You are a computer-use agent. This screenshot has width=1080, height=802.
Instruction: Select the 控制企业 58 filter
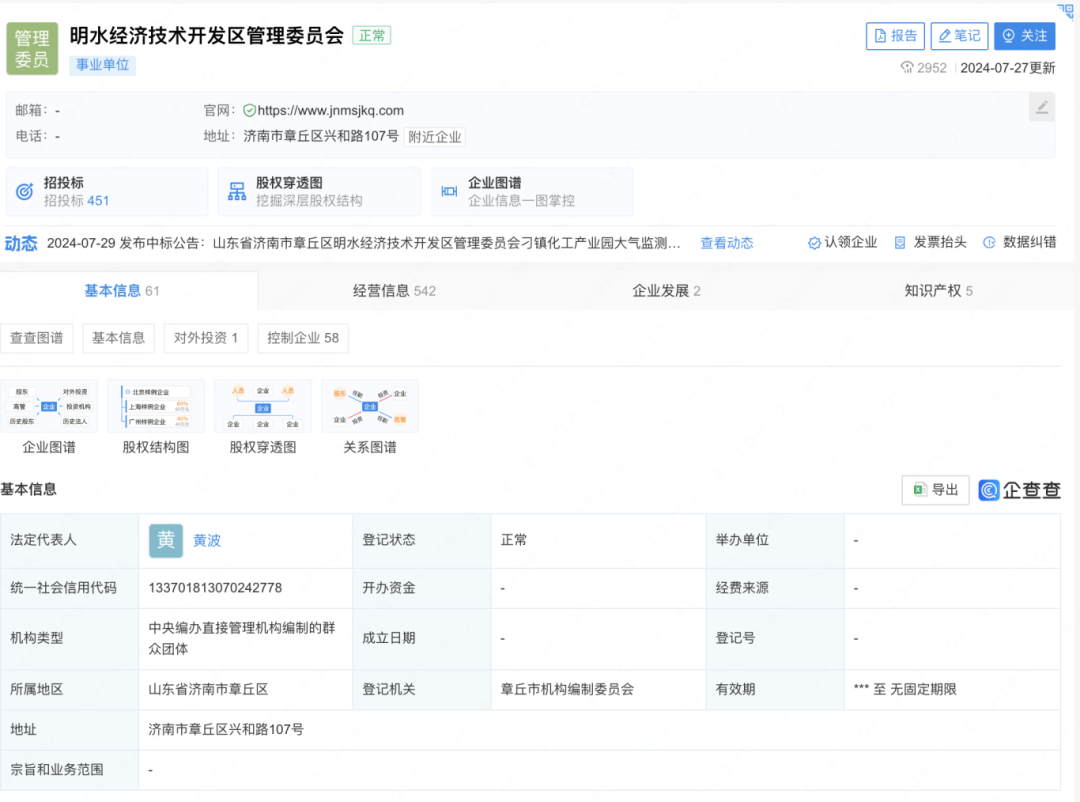click(x=302, y=338)
